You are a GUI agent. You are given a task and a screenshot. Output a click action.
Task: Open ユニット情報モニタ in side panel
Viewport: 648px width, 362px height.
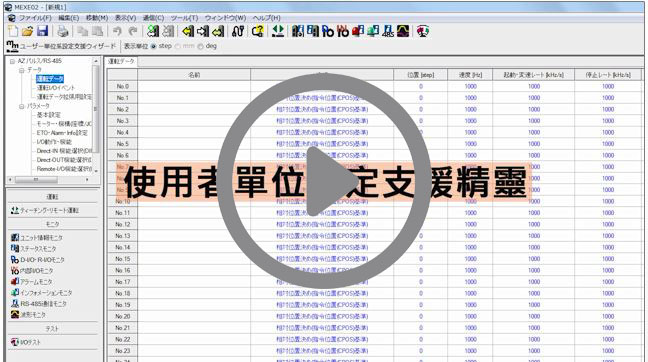pyautogui.click(x=37, y=238)
